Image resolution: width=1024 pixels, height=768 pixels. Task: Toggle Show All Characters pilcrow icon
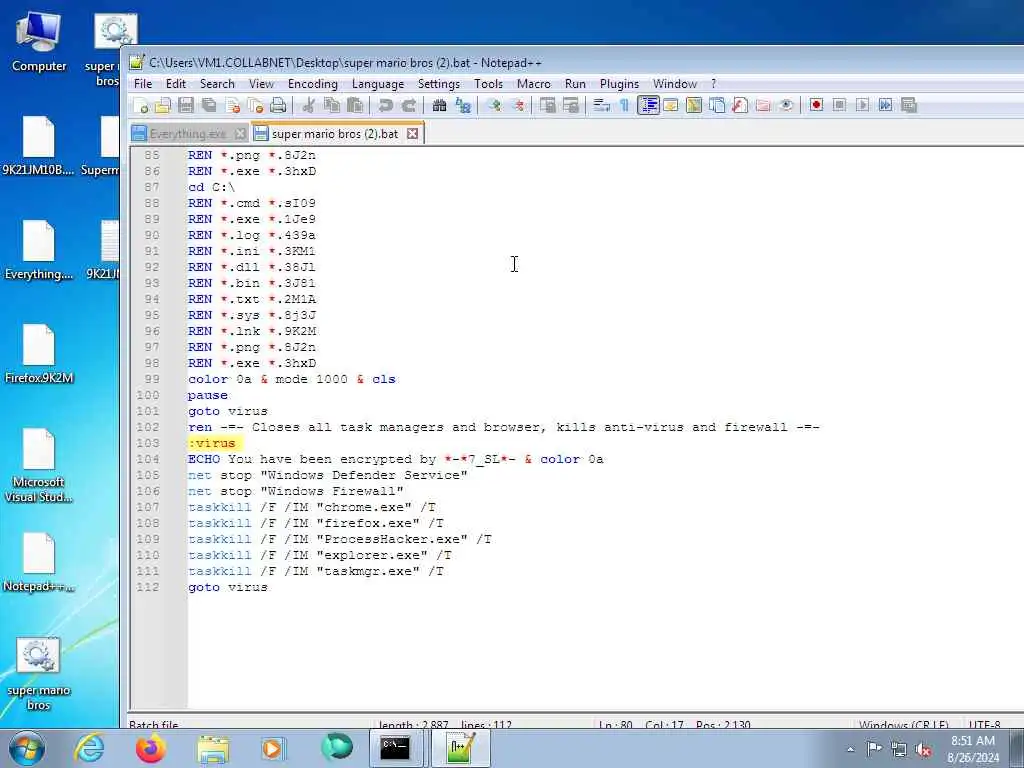tap(624, 105)
